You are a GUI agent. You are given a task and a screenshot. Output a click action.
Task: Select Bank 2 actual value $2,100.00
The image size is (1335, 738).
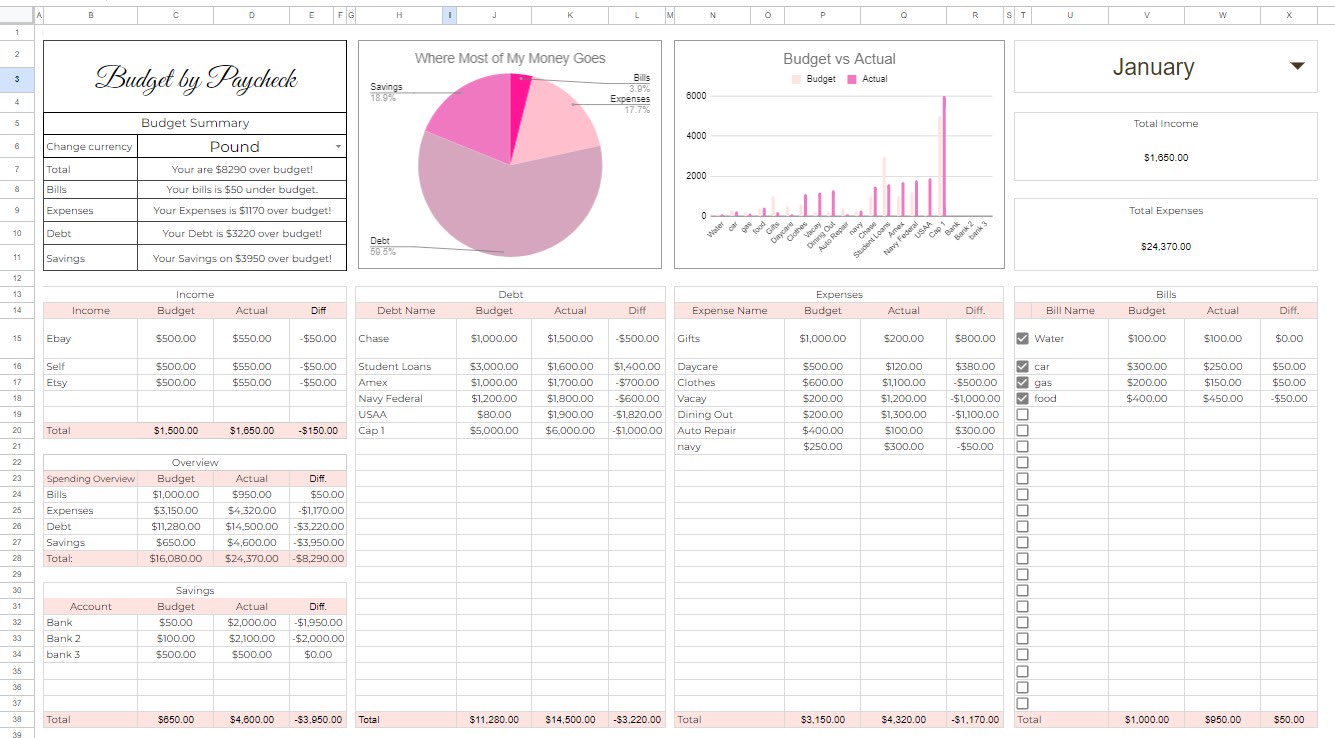point(251,638)
